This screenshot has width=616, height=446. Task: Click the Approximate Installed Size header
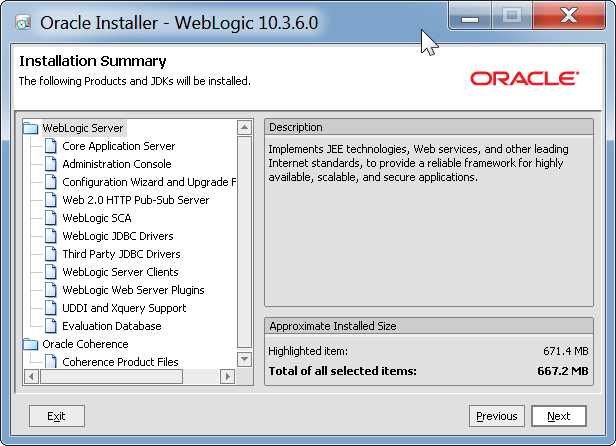tap(429, 326)
